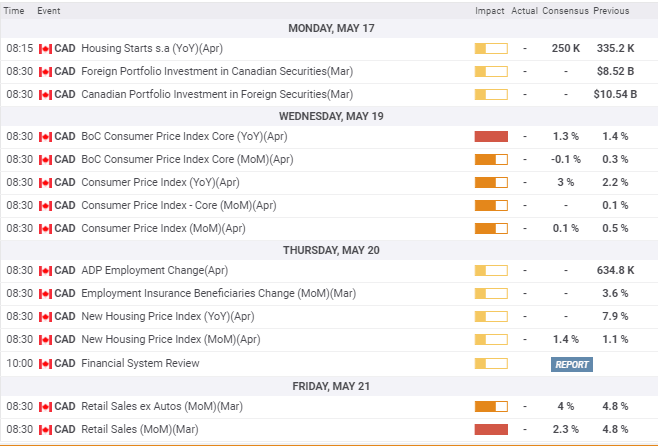Open the Financial System Review REPORT button
Screen dimensions: 658x446
(x=572, y=364)
